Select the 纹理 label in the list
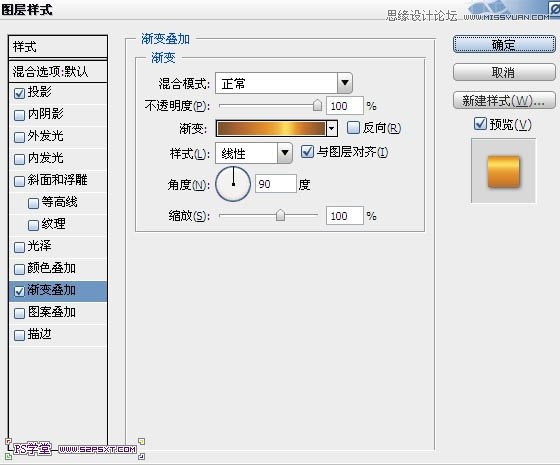 click(54, 224)
